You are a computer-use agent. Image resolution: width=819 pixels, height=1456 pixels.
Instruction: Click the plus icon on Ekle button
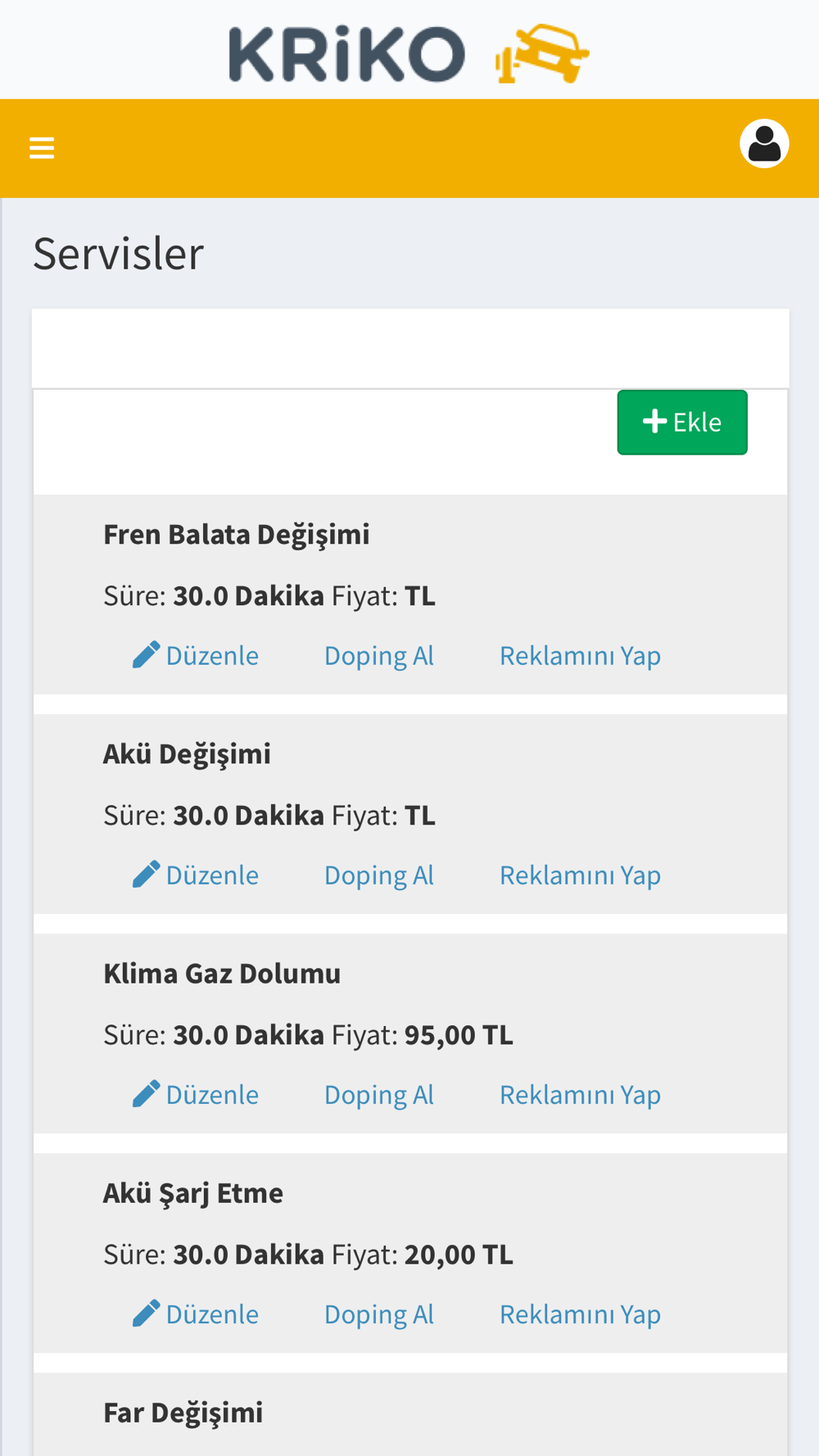tap(654, 422)
